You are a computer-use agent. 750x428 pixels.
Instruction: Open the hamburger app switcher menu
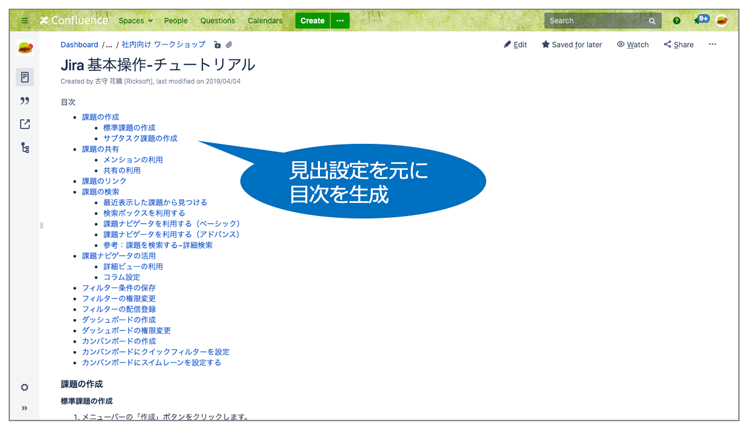(x=25, y=21)
